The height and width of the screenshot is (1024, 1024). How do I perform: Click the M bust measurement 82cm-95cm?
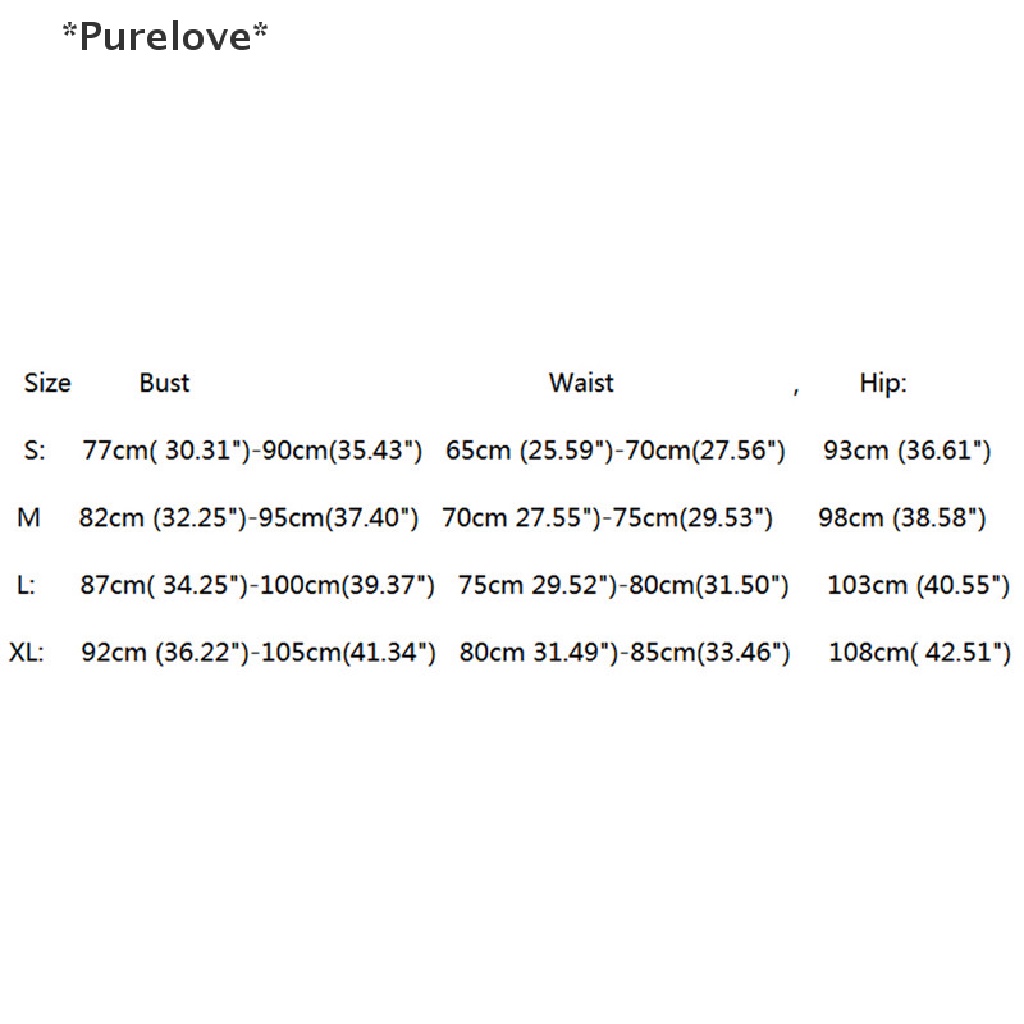(x=248, y=518)
